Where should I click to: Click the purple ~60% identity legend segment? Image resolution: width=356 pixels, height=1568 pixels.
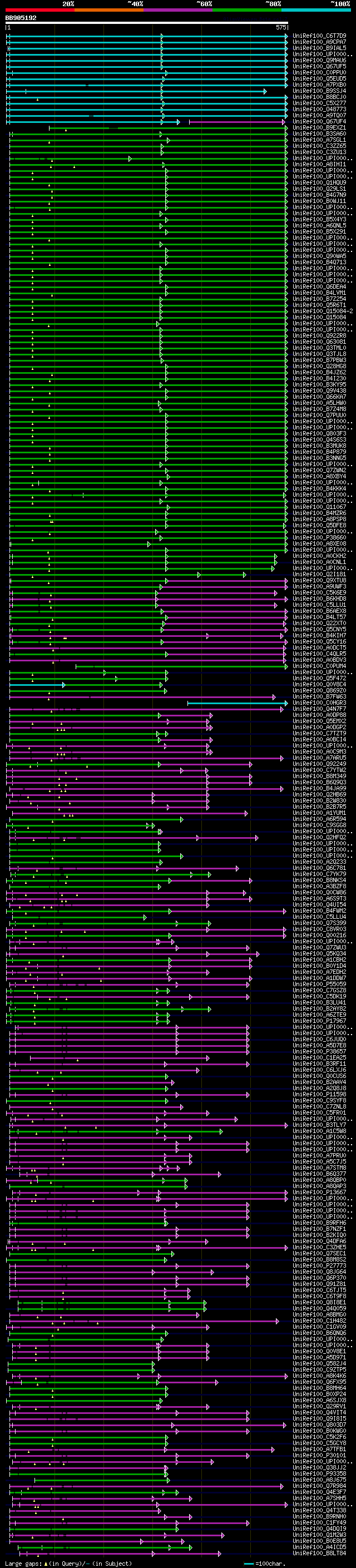179,10
